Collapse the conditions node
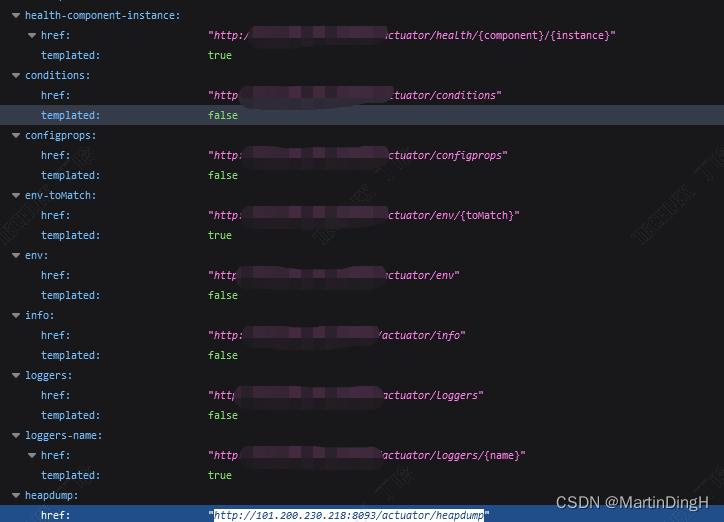724x522 pixels. [x=16, y=75]
